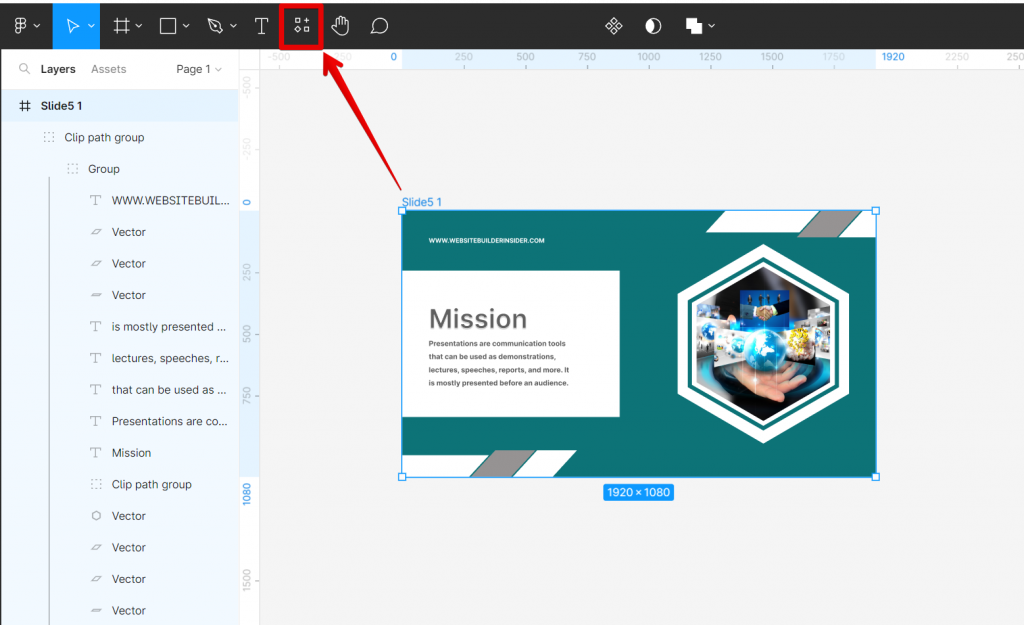Viewport: 1024px width, 625px height.
Task: Open the Figma main menu
Action: click(22, 25)
